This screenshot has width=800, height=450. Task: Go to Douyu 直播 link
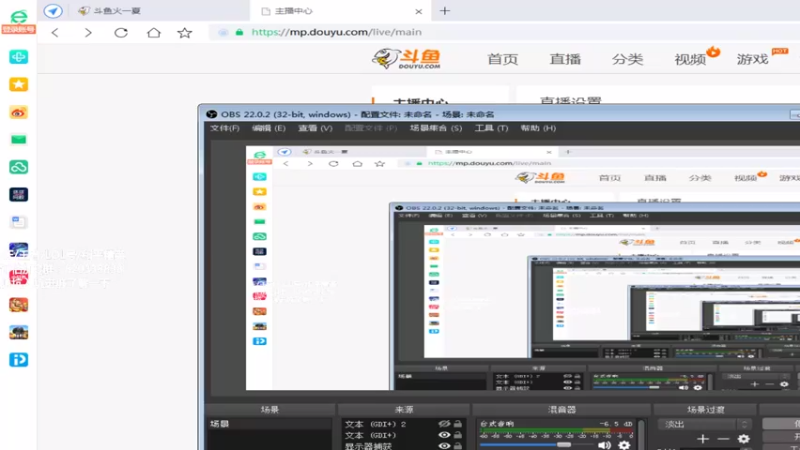coord(565,59)
